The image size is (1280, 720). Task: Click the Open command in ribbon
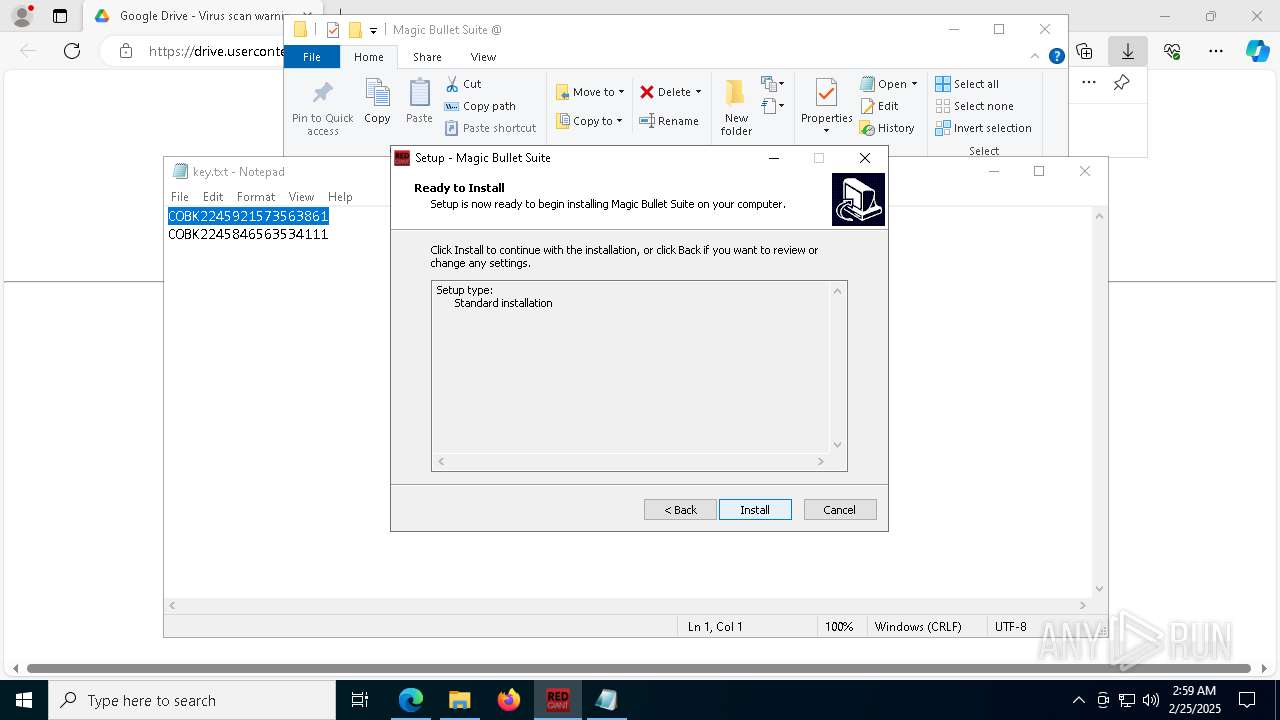[x=884, y=84]
